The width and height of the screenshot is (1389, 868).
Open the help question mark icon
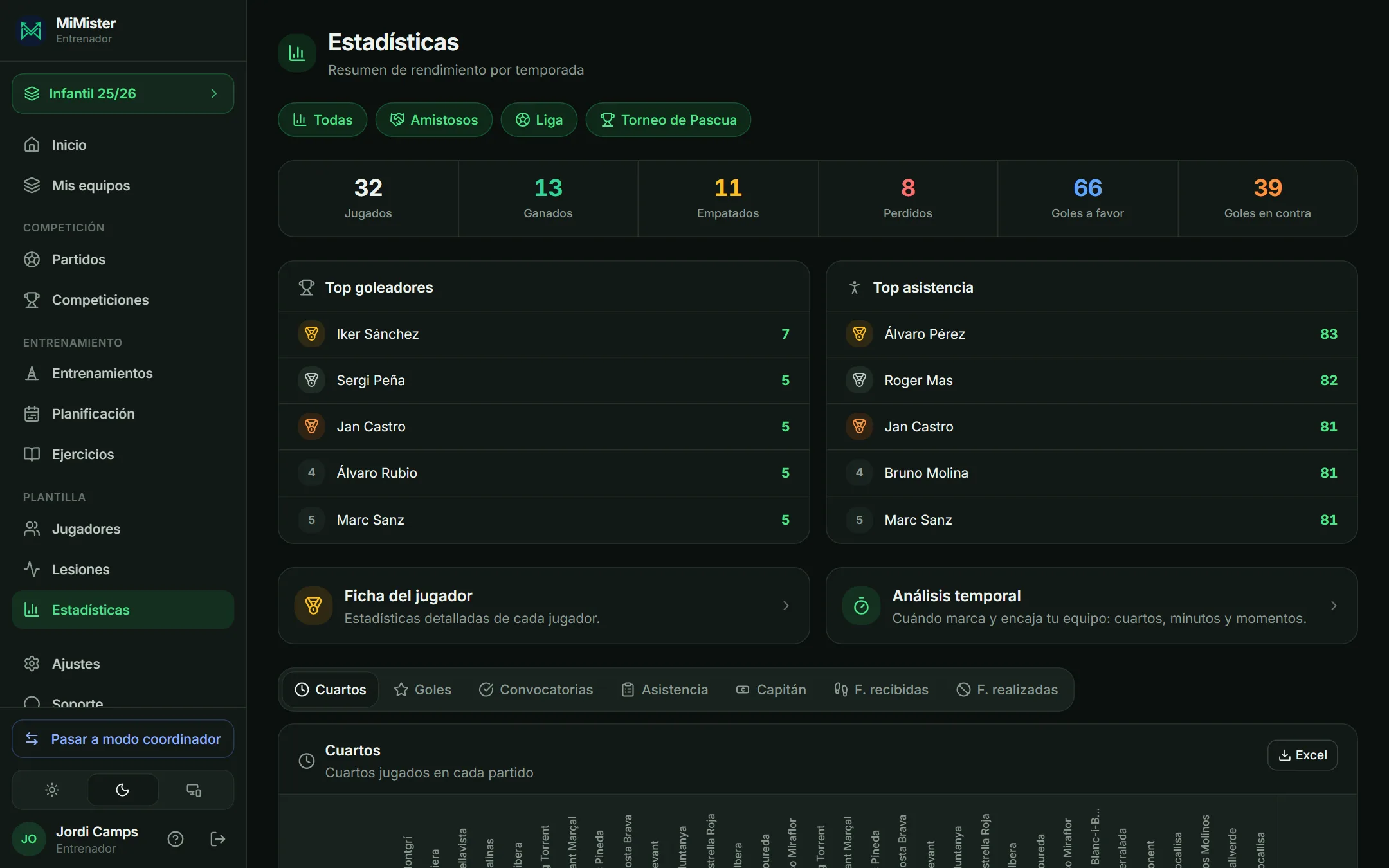[176, 838]
